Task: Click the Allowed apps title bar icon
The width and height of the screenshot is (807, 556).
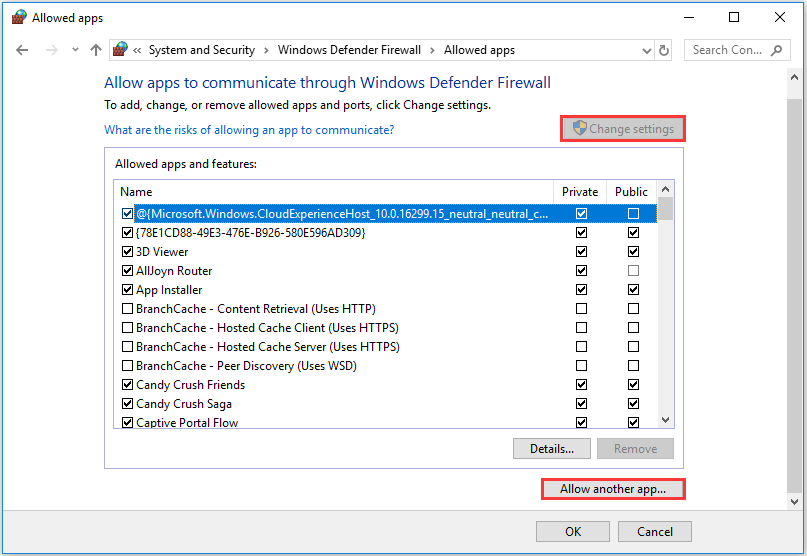Action: coord(19,18)
